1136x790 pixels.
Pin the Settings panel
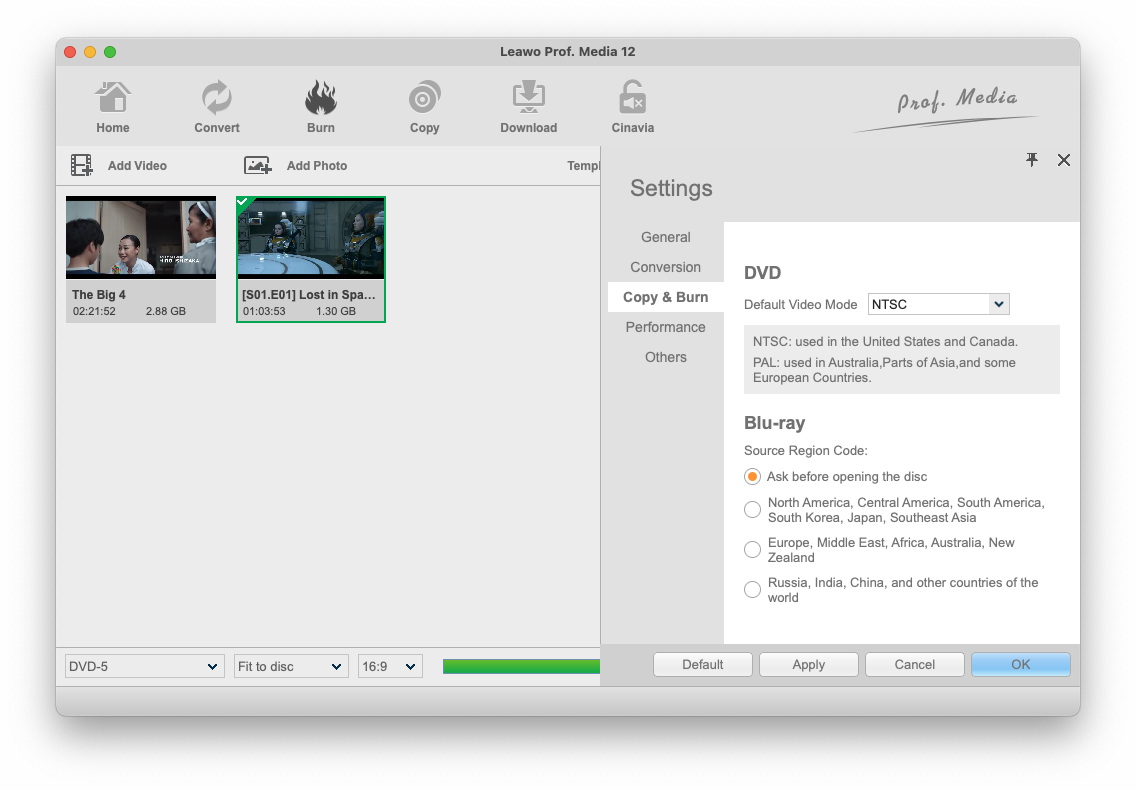[x=1032, y=160]
